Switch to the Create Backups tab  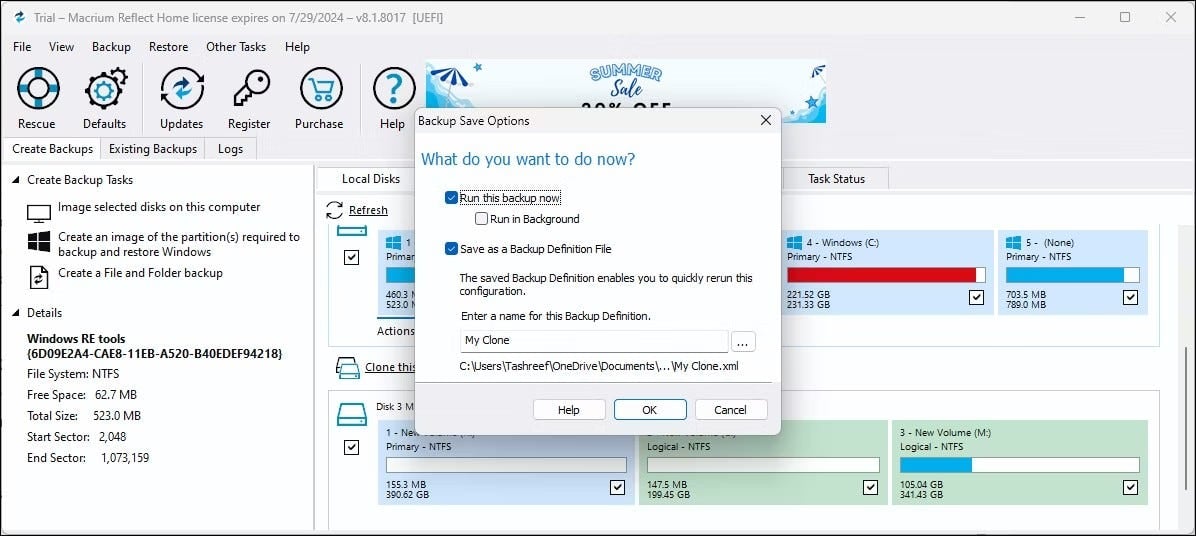click(53, 149)
